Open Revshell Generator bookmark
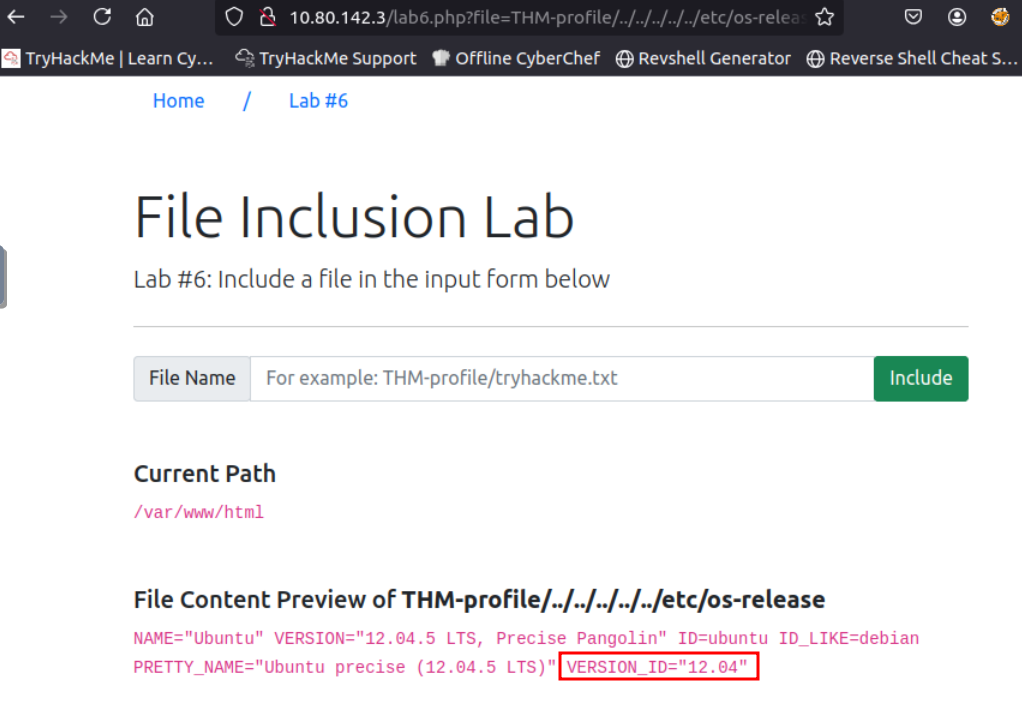This screenshot has height=717, width=1022. click(x=703, y=58)
